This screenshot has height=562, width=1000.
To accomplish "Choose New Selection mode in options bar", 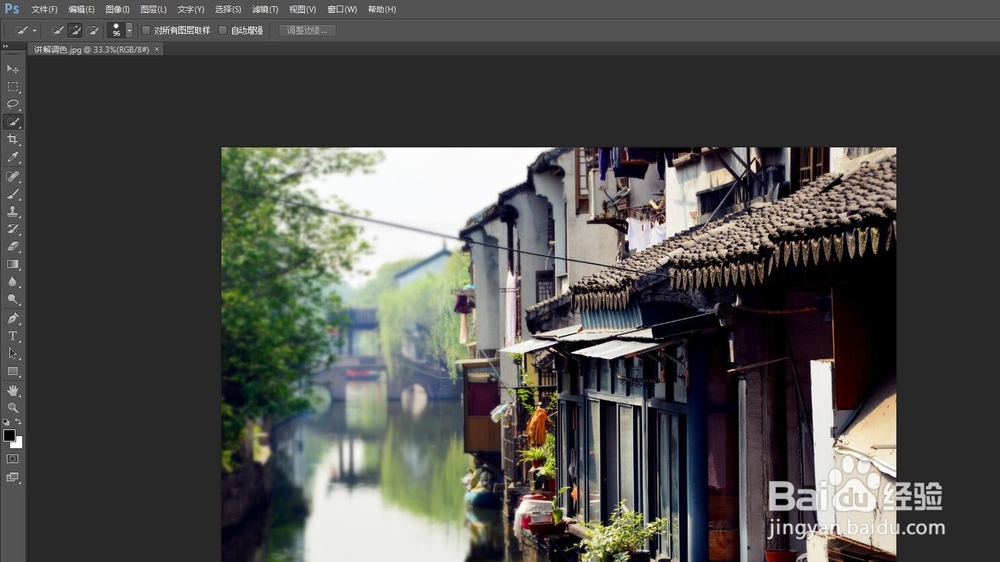I will (x=57, y=30).
